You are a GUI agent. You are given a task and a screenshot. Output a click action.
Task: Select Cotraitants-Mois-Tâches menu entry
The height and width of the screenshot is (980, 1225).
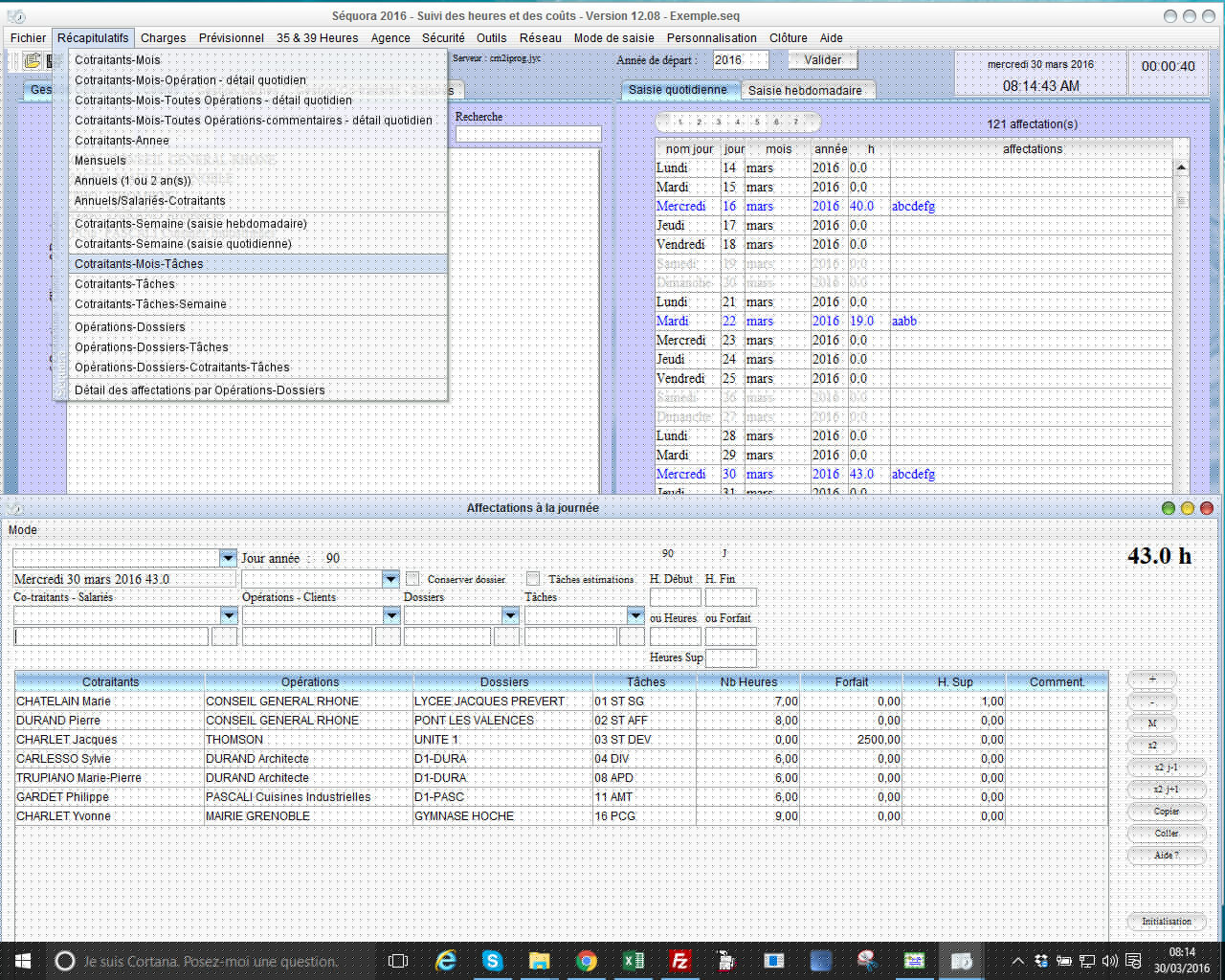pos(139,264)
